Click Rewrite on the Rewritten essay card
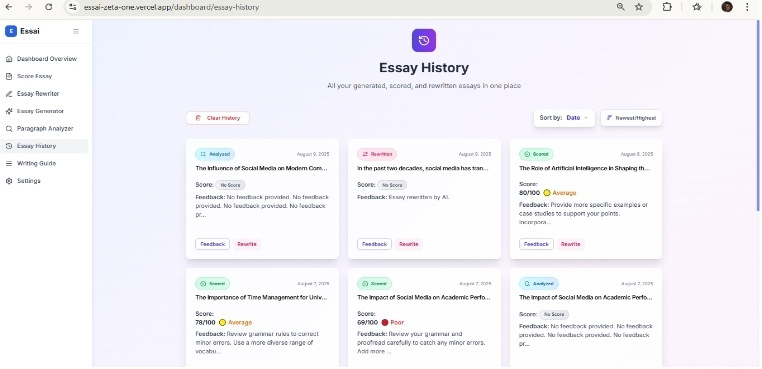762x369 pixels. 409,244
